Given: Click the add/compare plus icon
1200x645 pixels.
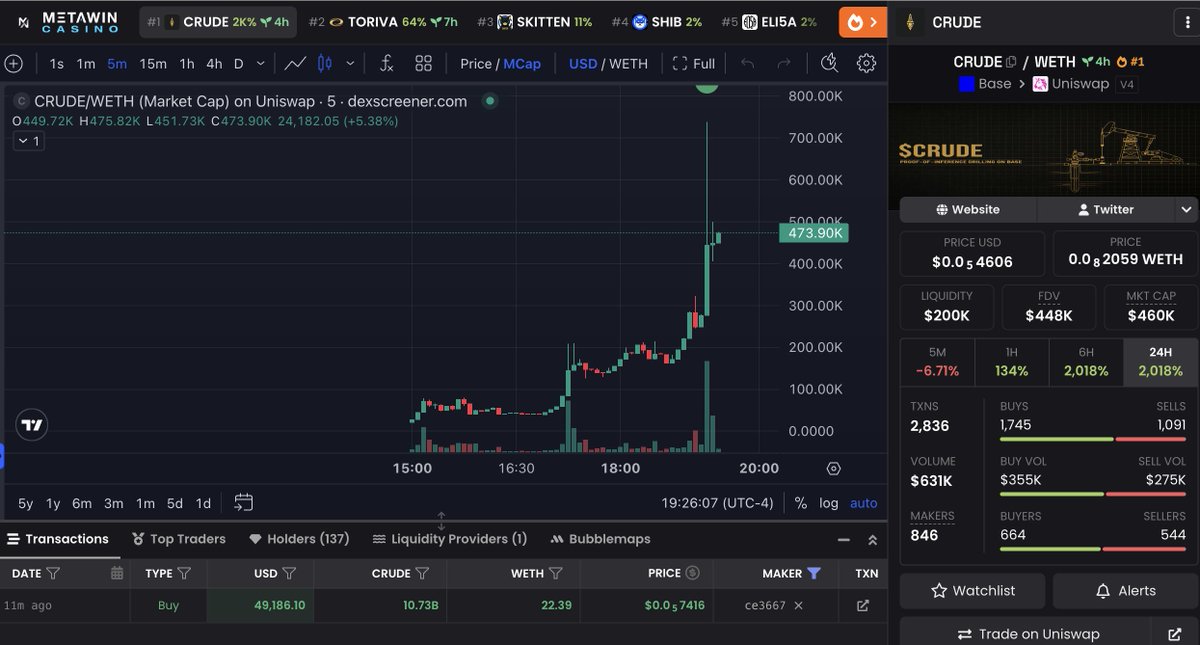Looking at the screenshot, I should click(14, 63).
